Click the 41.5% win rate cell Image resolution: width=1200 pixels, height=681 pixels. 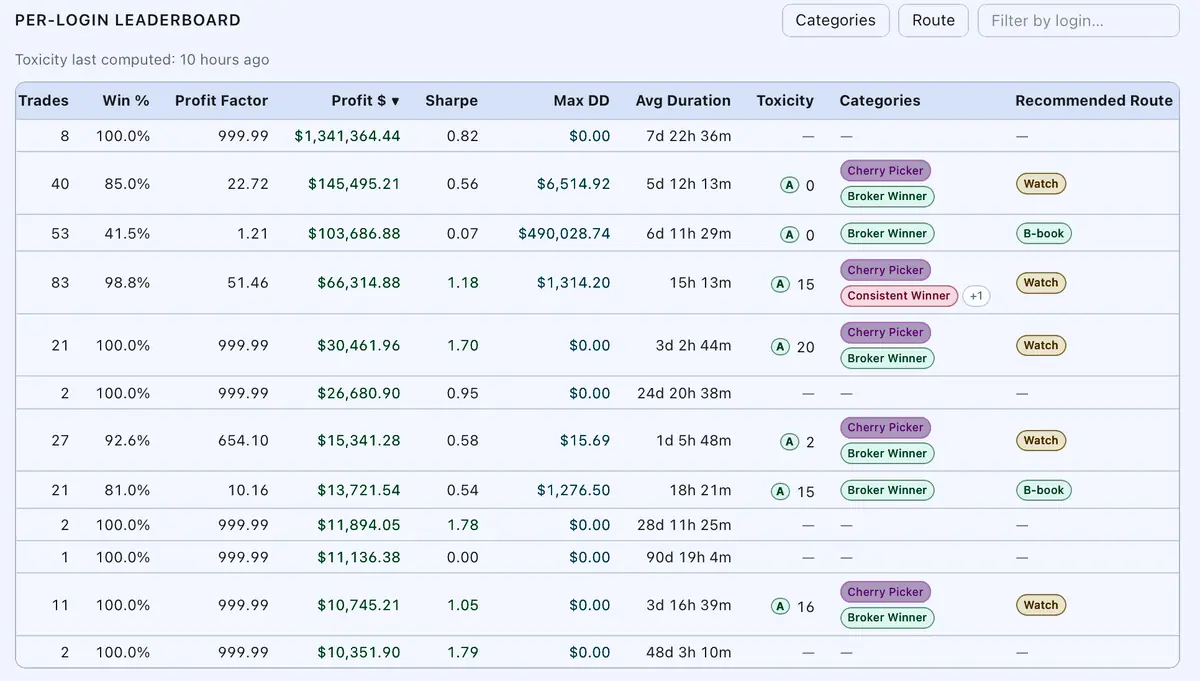point(125,234)
